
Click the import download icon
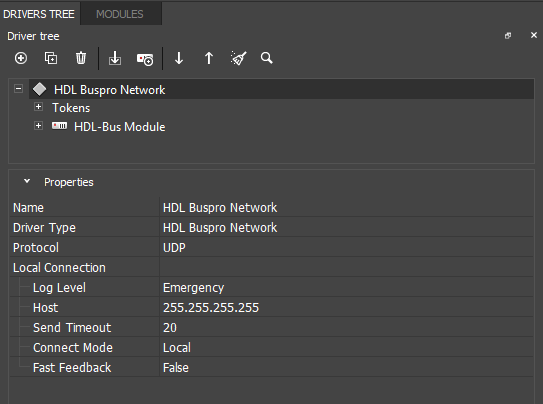pyautogui.click(x=115, y=58)
